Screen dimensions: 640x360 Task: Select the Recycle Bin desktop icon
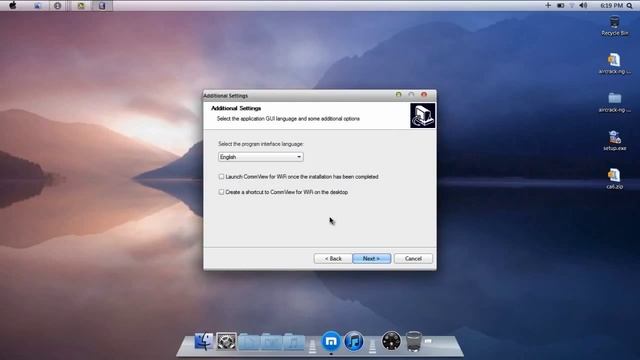[615, 26]
